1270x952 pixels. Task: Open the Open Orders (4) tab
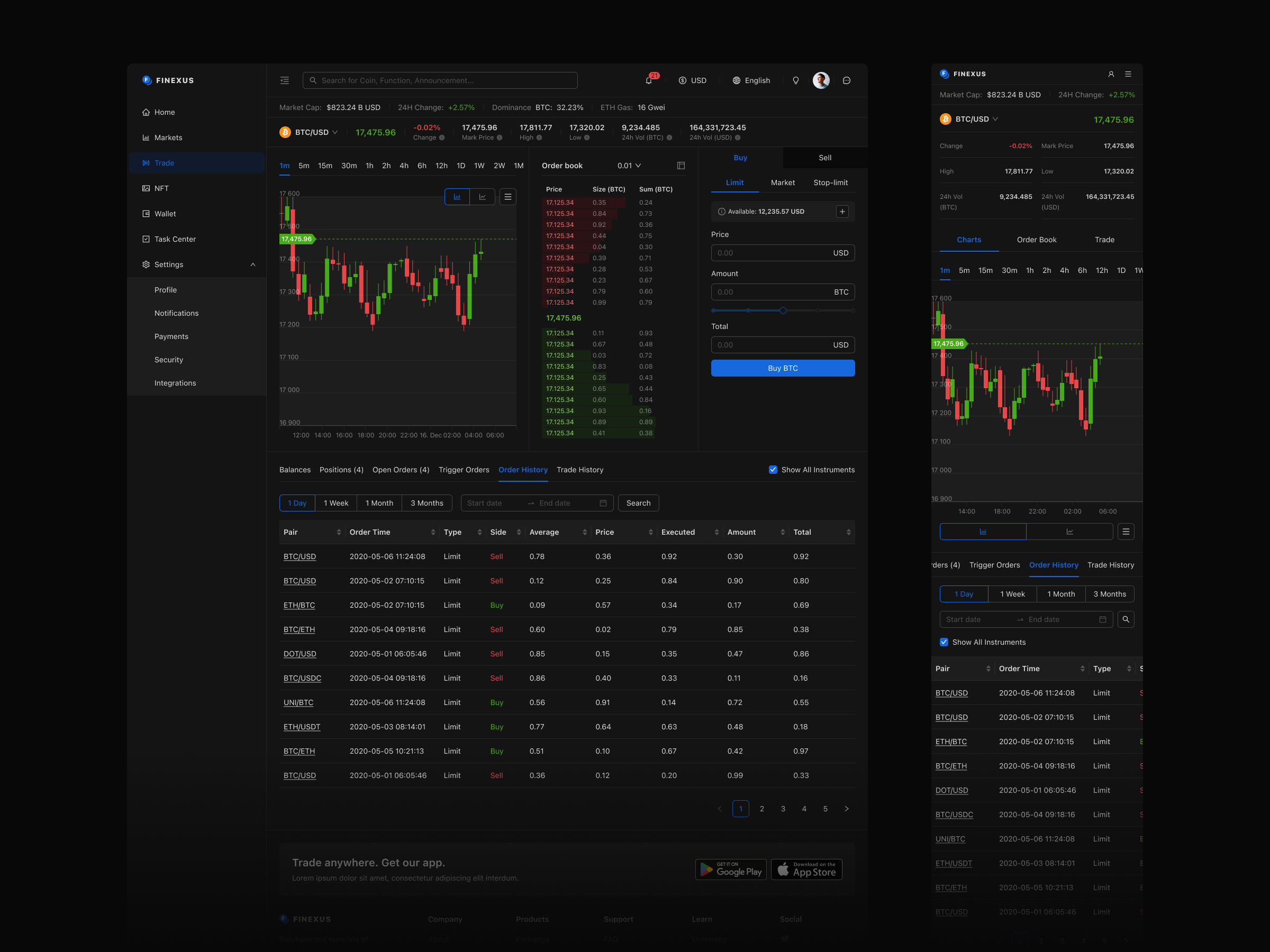[401, 470]
